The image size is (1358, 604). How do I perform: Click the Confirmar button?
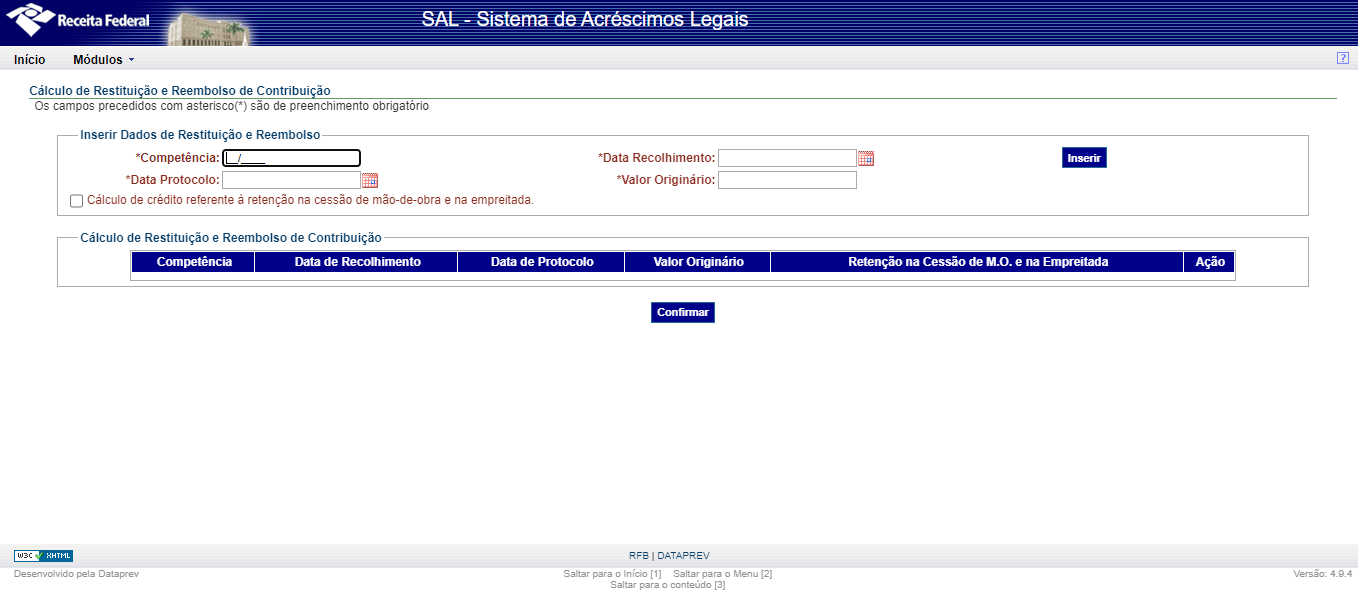683,312
